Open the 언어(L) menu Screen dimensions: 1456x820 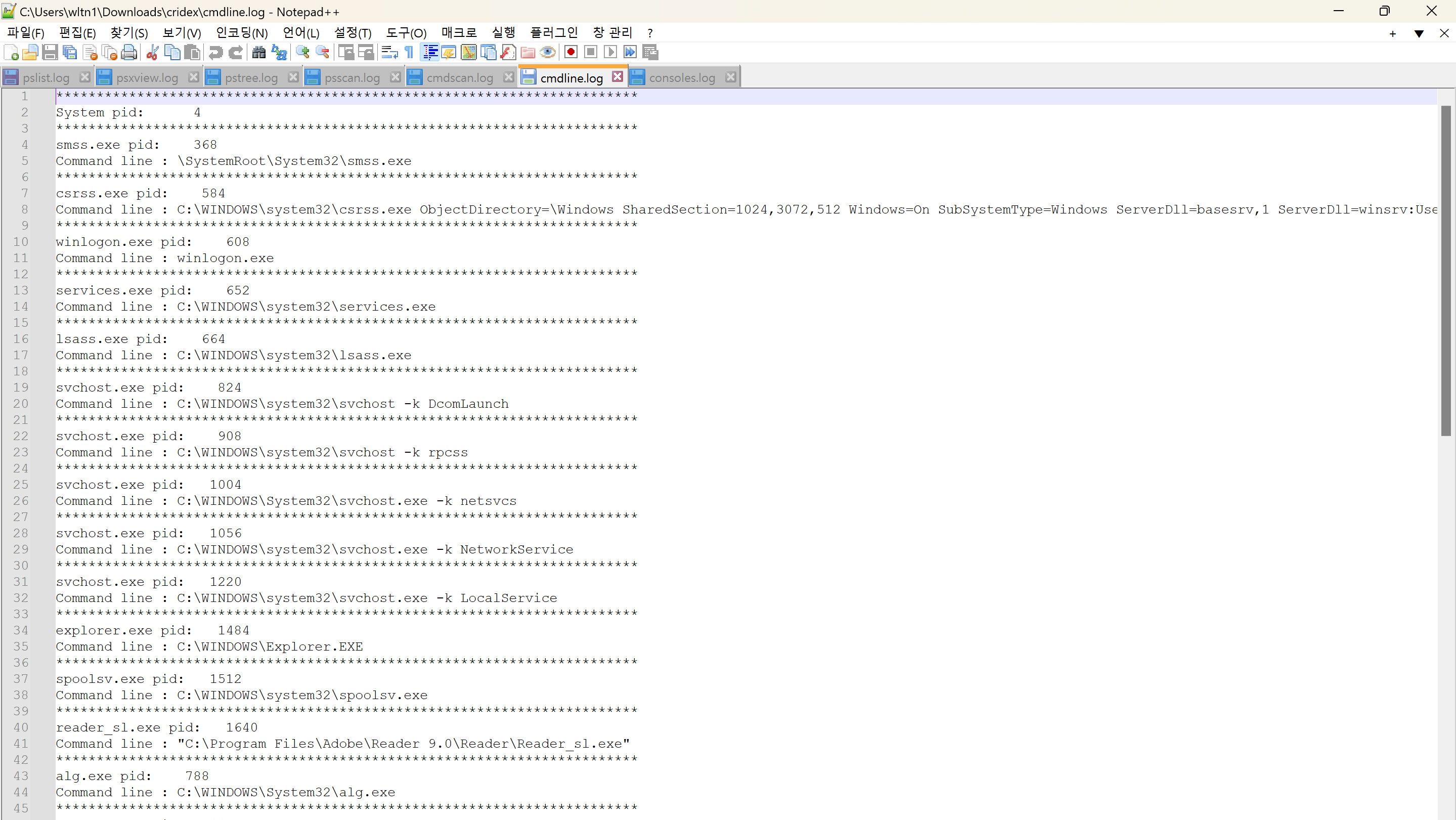tap(301, 33)
